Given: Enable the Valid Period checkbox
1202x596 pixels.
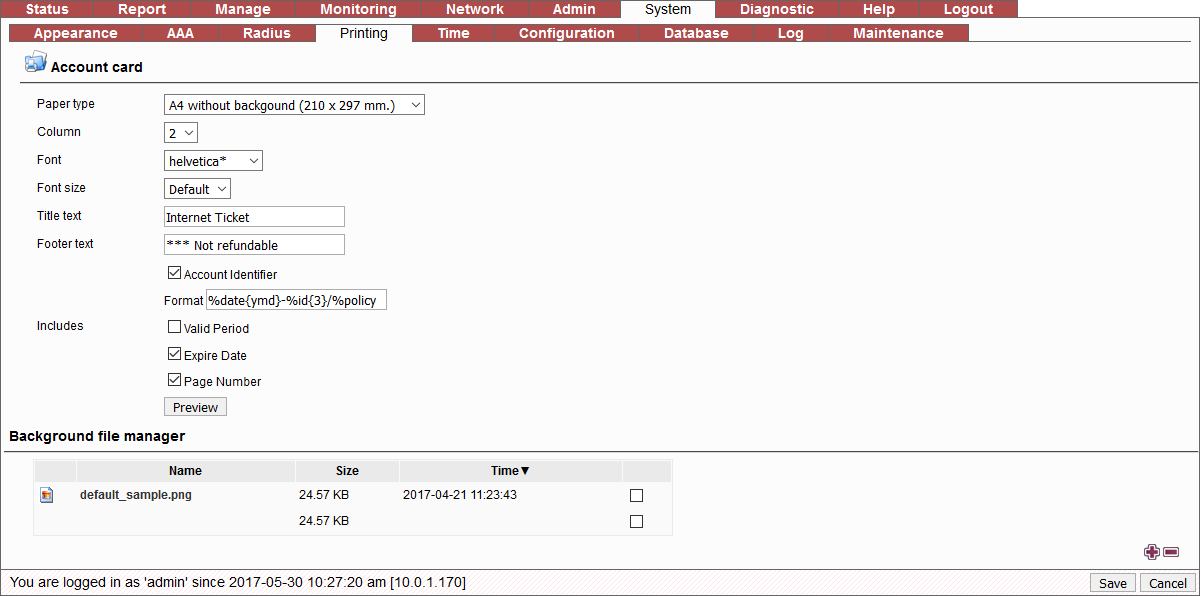Looking at the screenshot, I should point(175,326).
